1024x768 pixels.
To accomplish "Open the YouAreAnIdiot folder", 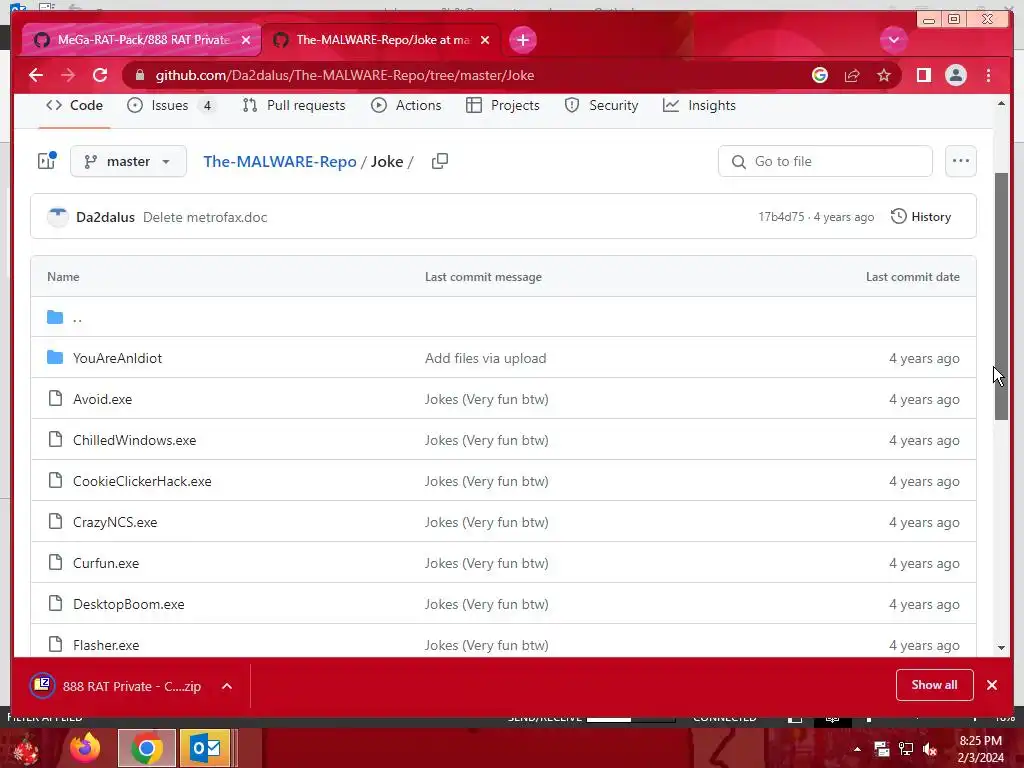I will click(x=118, y=358).
